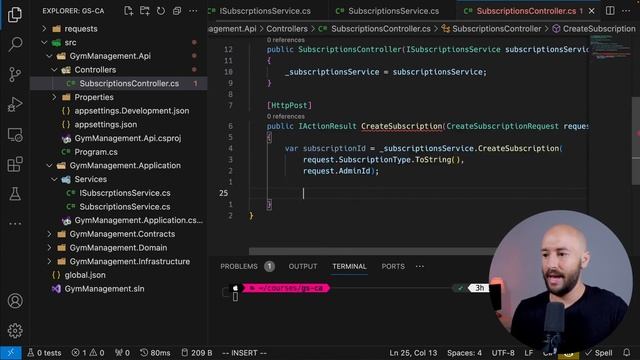Open the PORTS panel tab
This screenshot has height=360, width=640.
coord(393,267)
